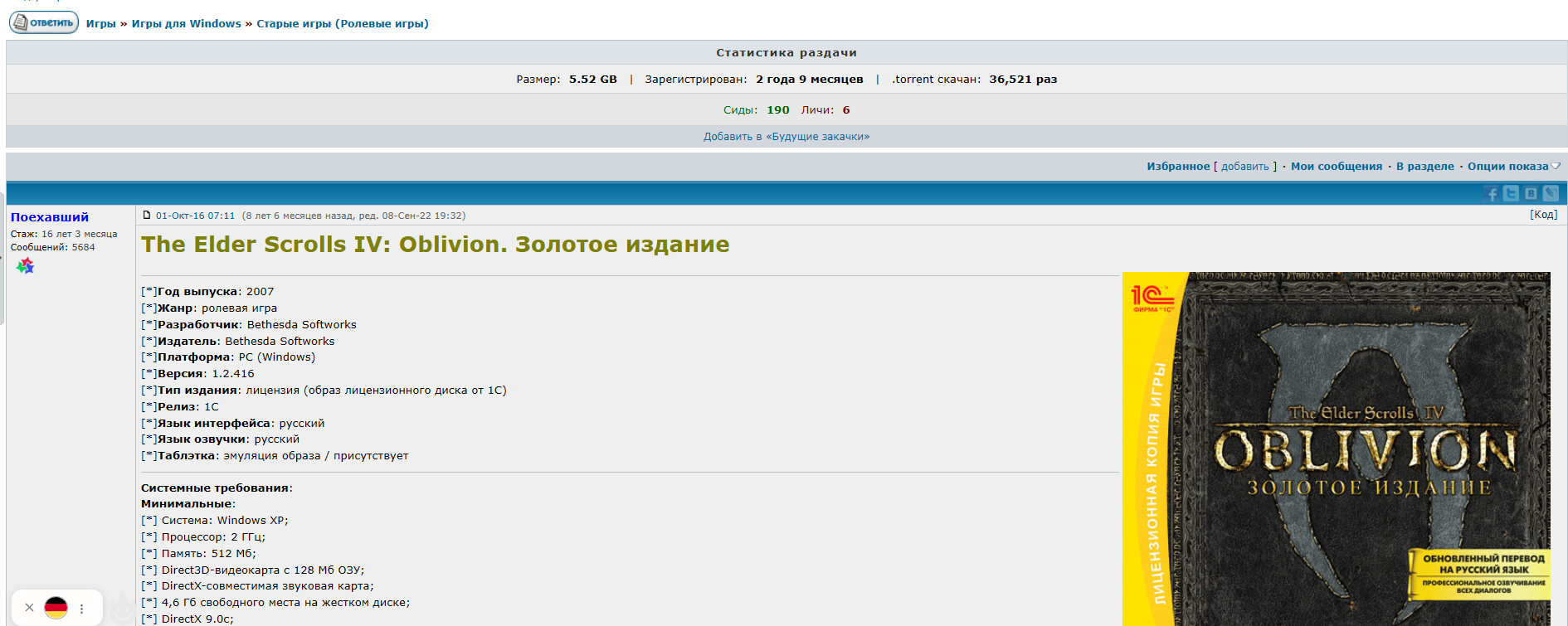Select 4,6 Гб свободного места line
This screenshot has width=1568, height=626.
275,603
